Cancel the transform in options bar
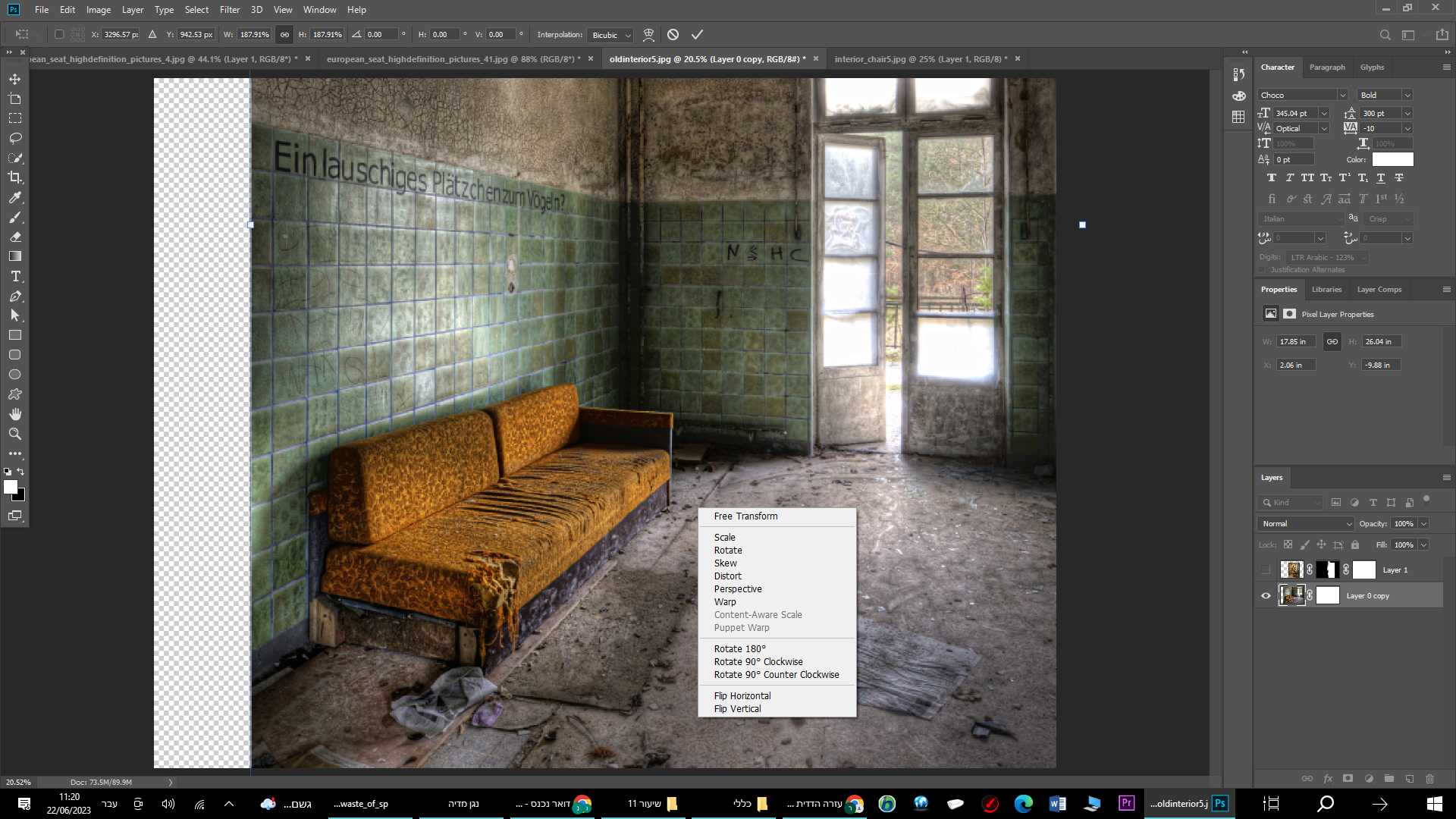The image size is (1456, 819). (x=673, y=35)
